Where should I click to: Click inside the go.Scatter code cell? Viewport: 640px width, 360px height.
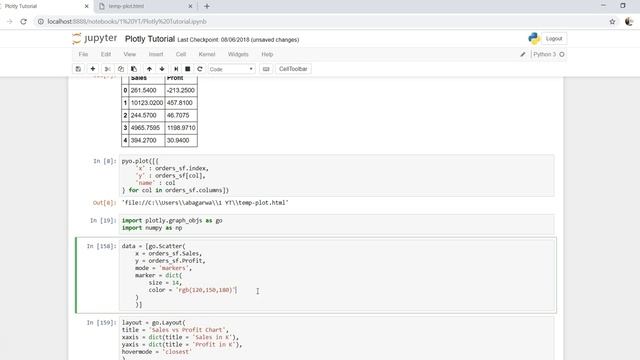click(337, 276)
